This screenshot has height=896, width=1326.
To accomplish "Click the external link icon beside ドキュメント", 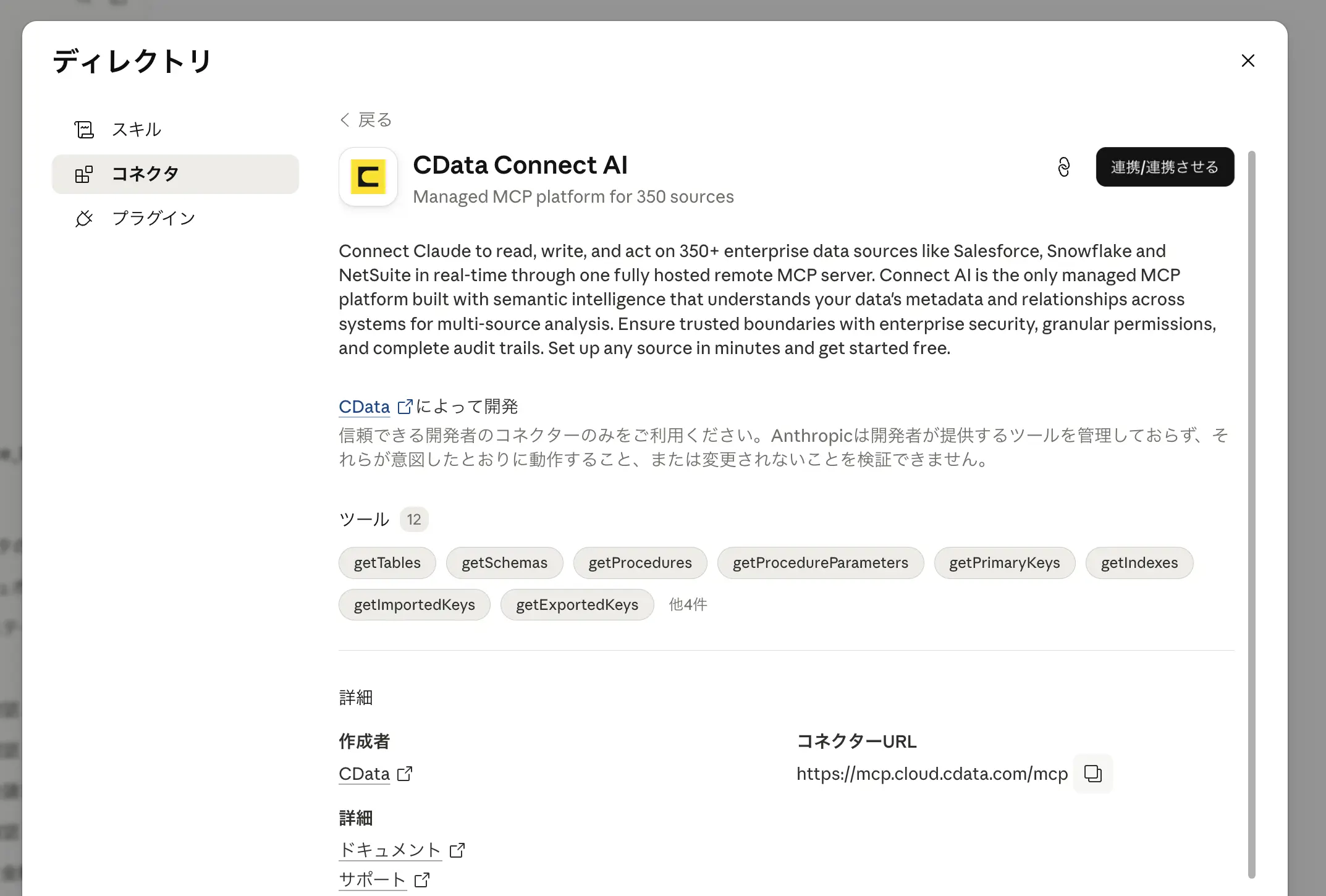I will 457,850.
